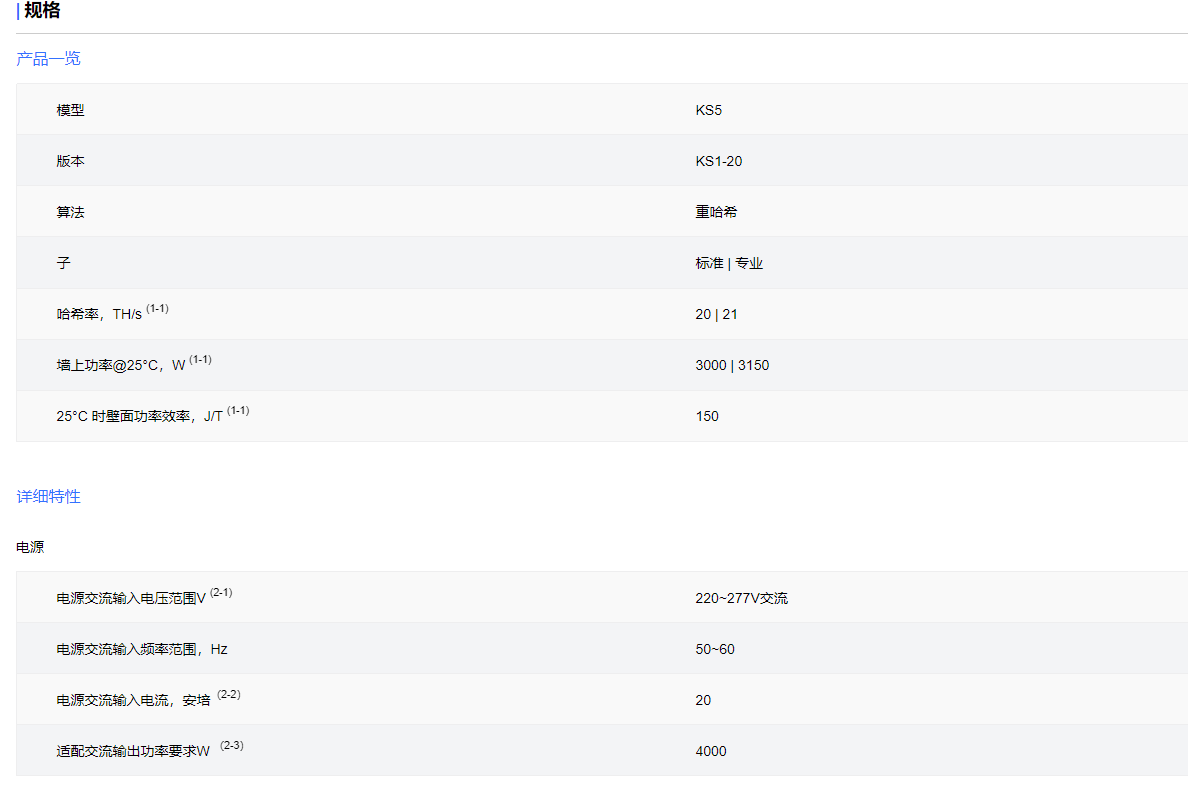Click the 50~60 frequency value
This screenshot has width=1188, height=789.
(x=714, y=649)
